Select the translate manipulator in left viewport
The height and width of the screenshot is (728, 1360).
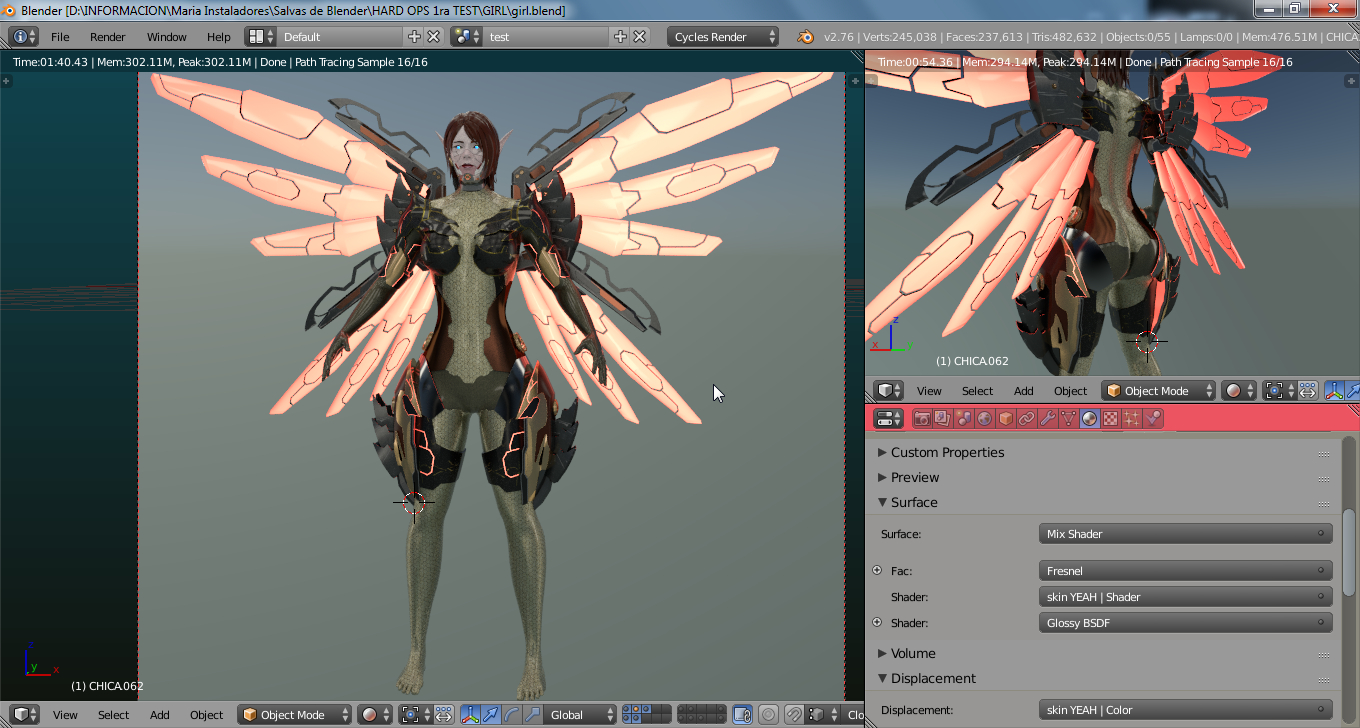pyautogui.click(x=491, y=715)
